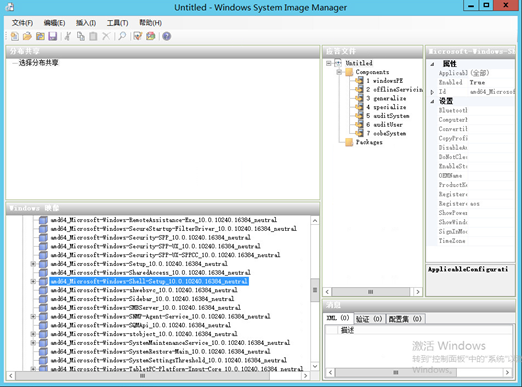
Task: Collapse the 设置 settings section
Action: tap(432, 101)
